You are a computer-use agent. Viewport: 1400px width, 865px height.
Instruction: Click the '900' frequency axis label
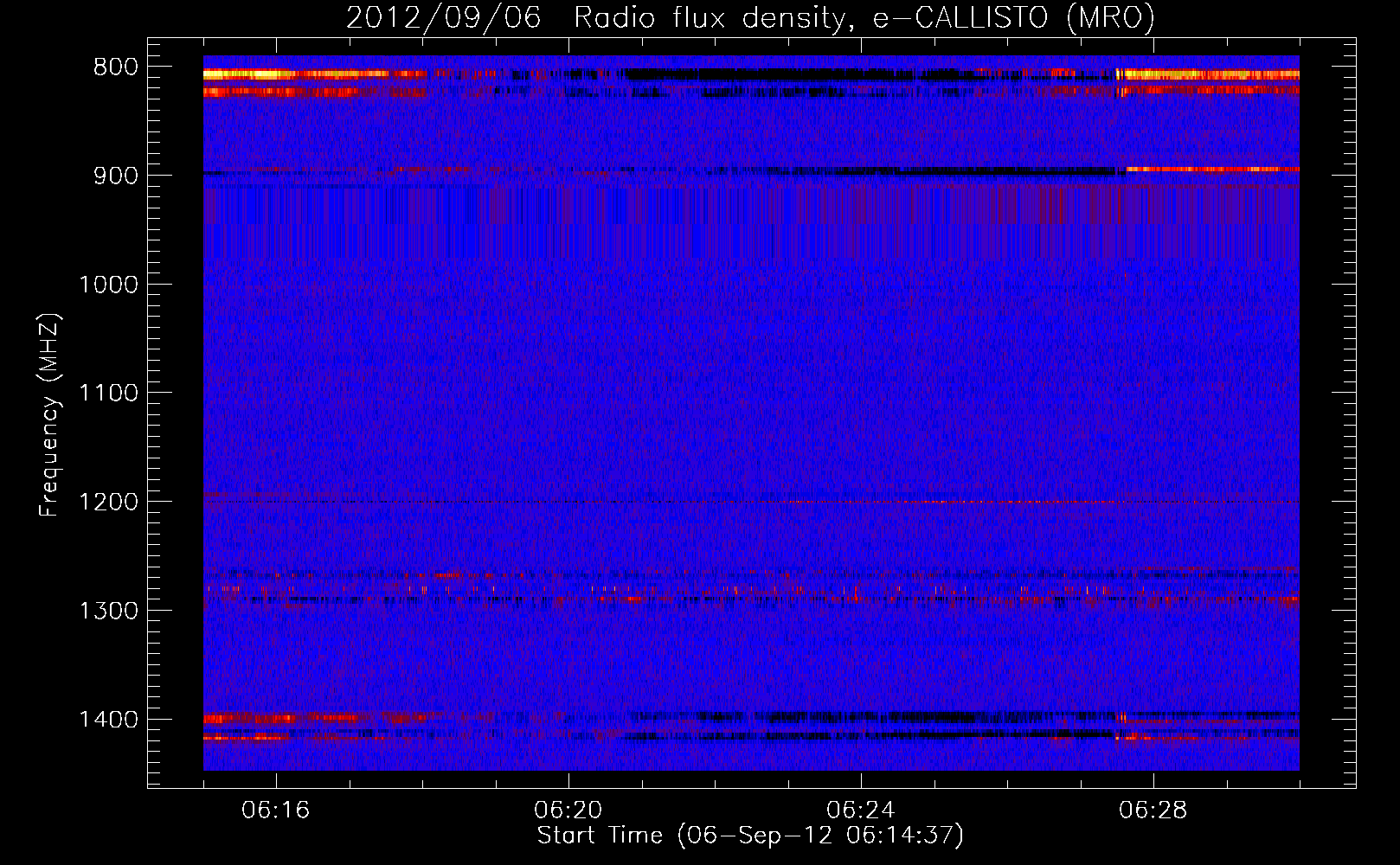115,176
